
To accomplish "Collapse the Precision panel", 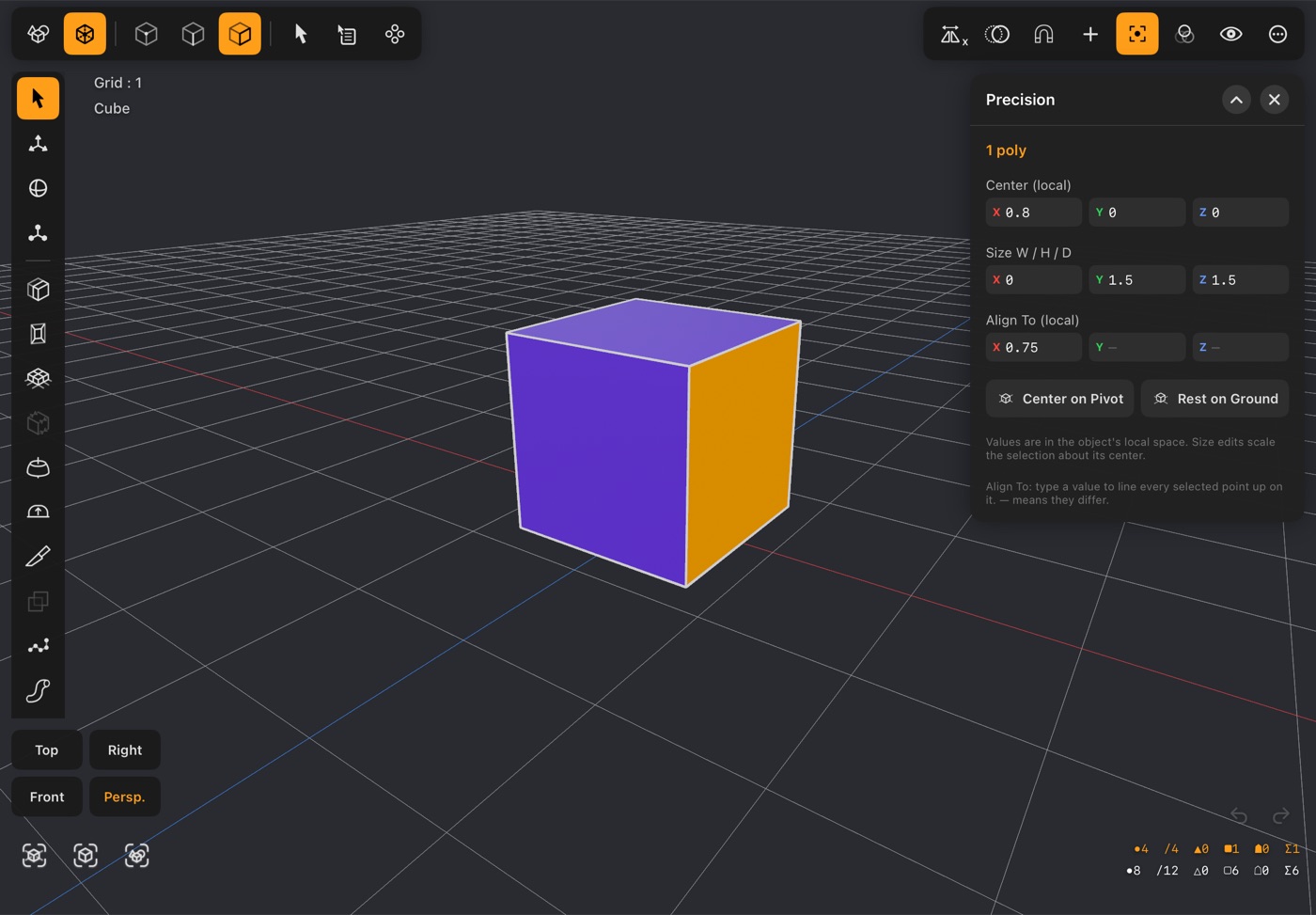I will [x=1236, y=100].
